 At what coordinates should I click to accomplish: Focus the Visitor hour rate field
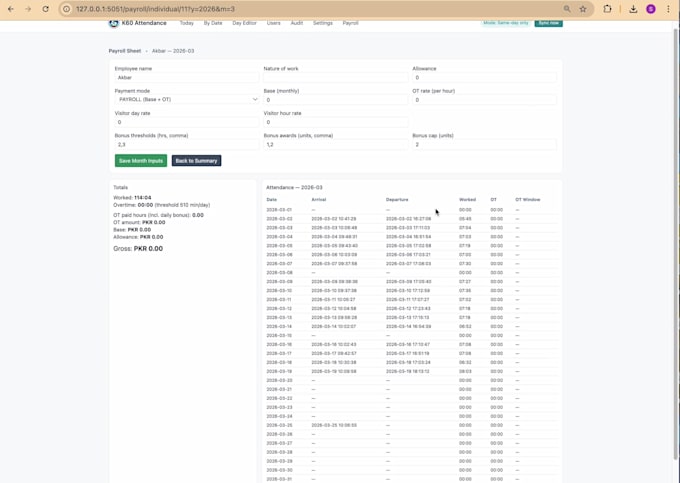point(336,122)
